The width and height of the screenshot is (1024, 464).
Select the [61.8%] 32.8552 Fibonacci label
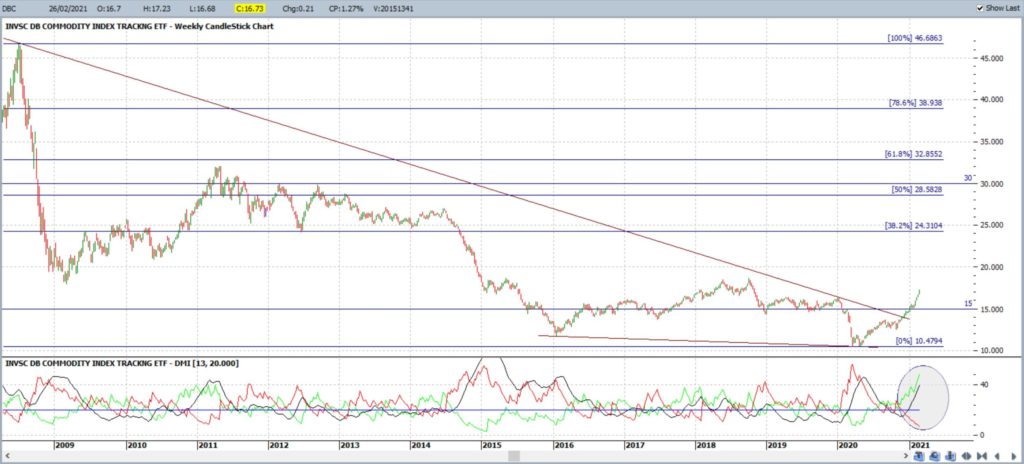point(914,154)
